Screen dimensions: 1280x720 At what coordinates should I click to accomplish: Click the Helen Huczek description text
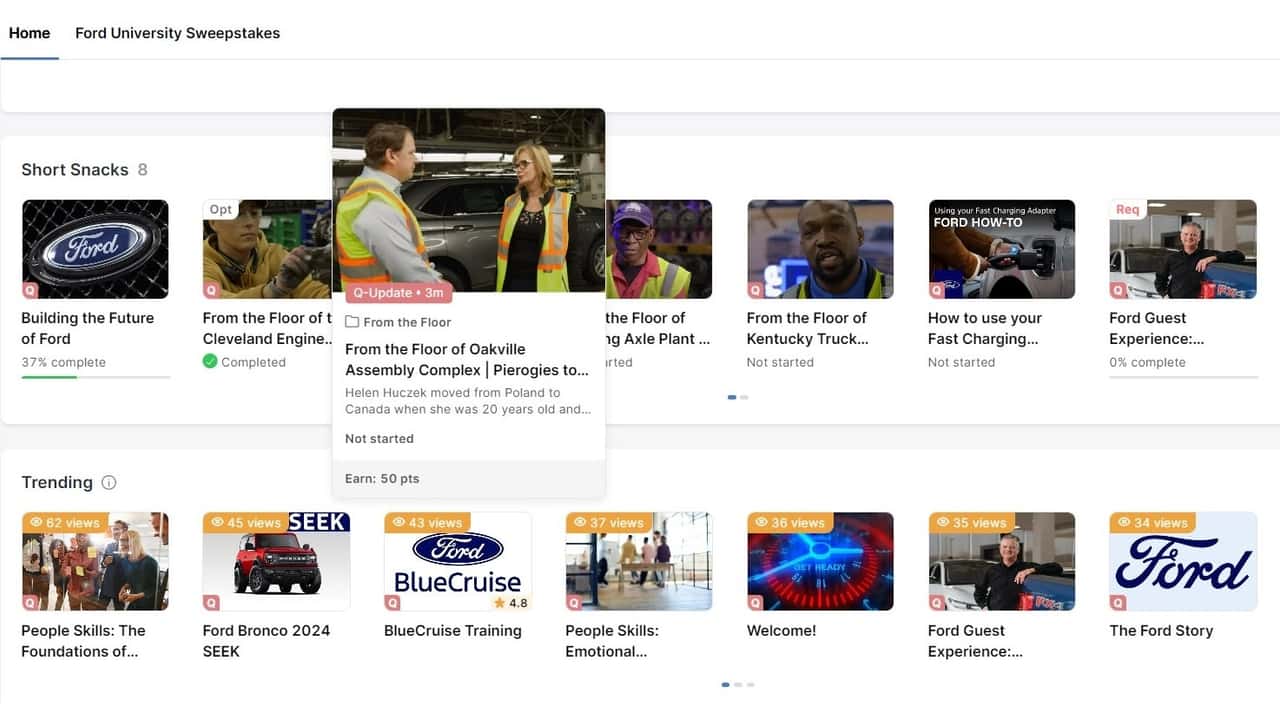point(468,401)
